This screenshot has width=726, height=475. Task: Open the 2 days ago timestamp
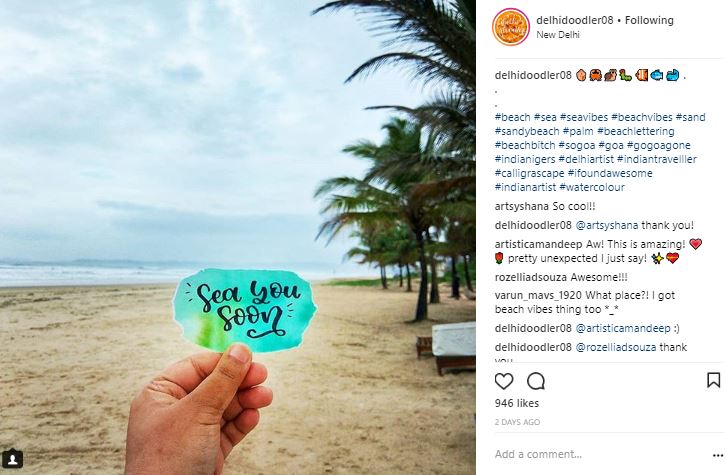[x=517, y=422]
